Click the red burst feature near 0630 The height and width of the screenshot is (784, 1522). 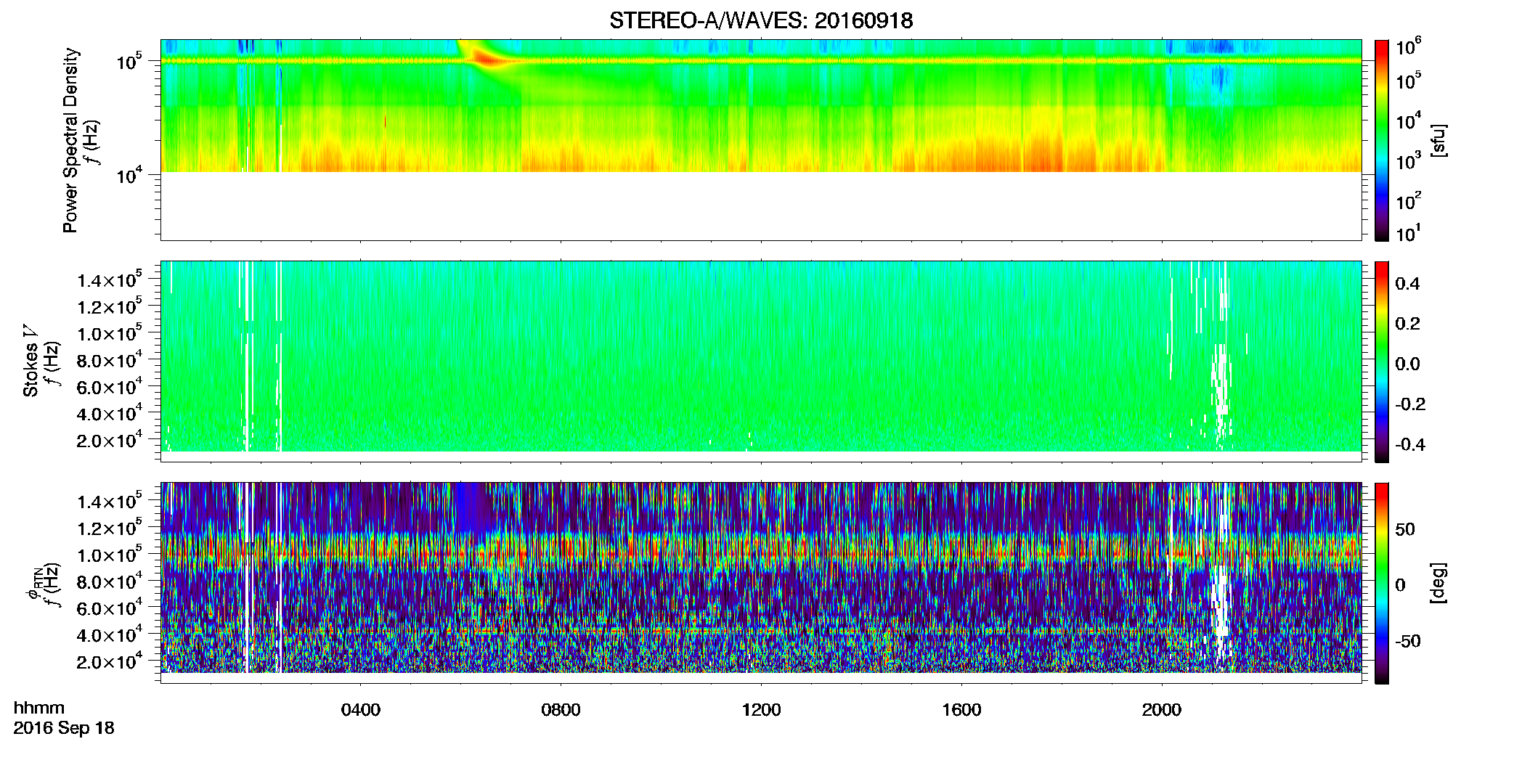[488, 59]
